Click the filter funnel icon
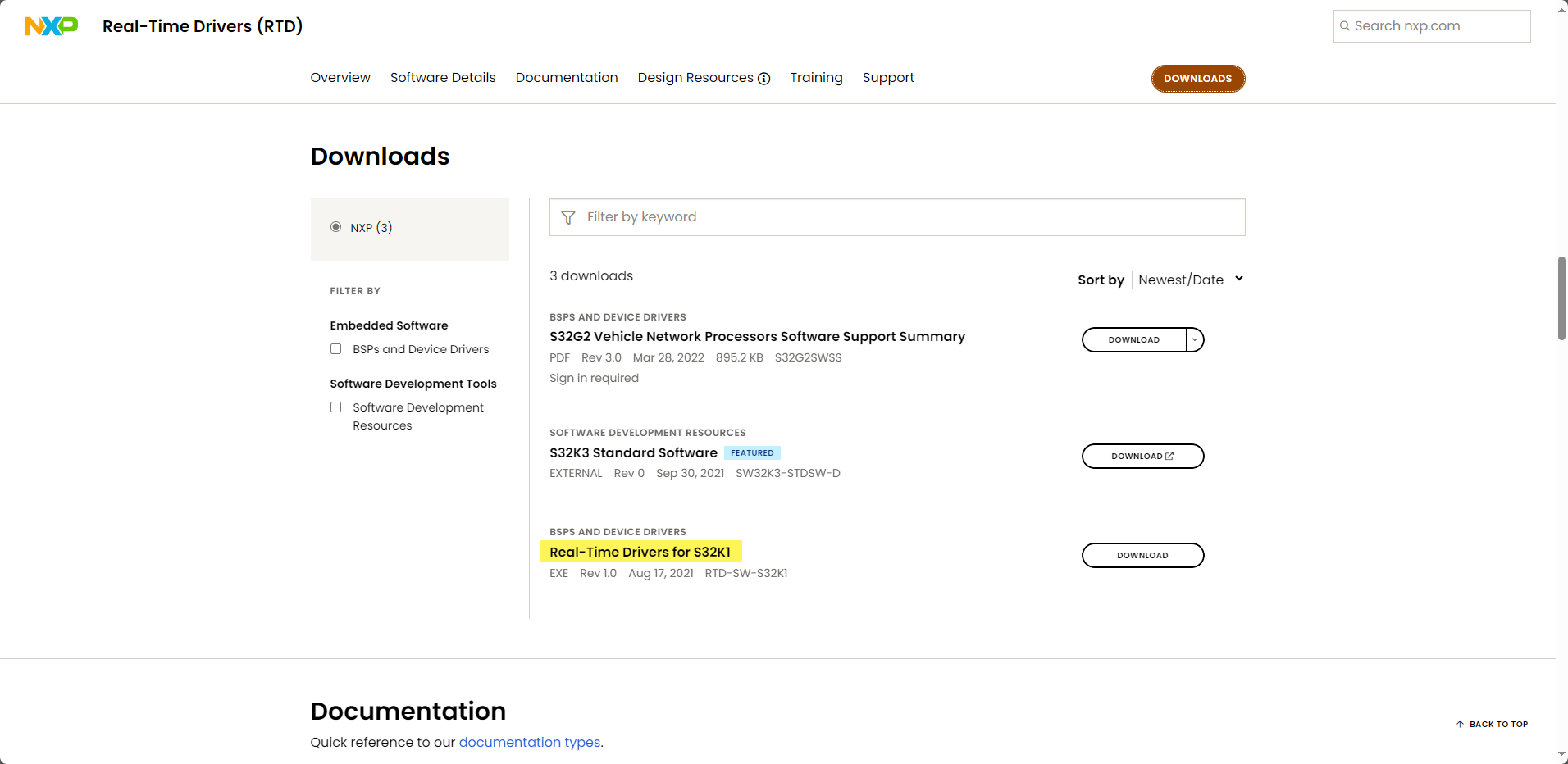1568x764 pixels. pyautogui.click(x=568, y=217)
